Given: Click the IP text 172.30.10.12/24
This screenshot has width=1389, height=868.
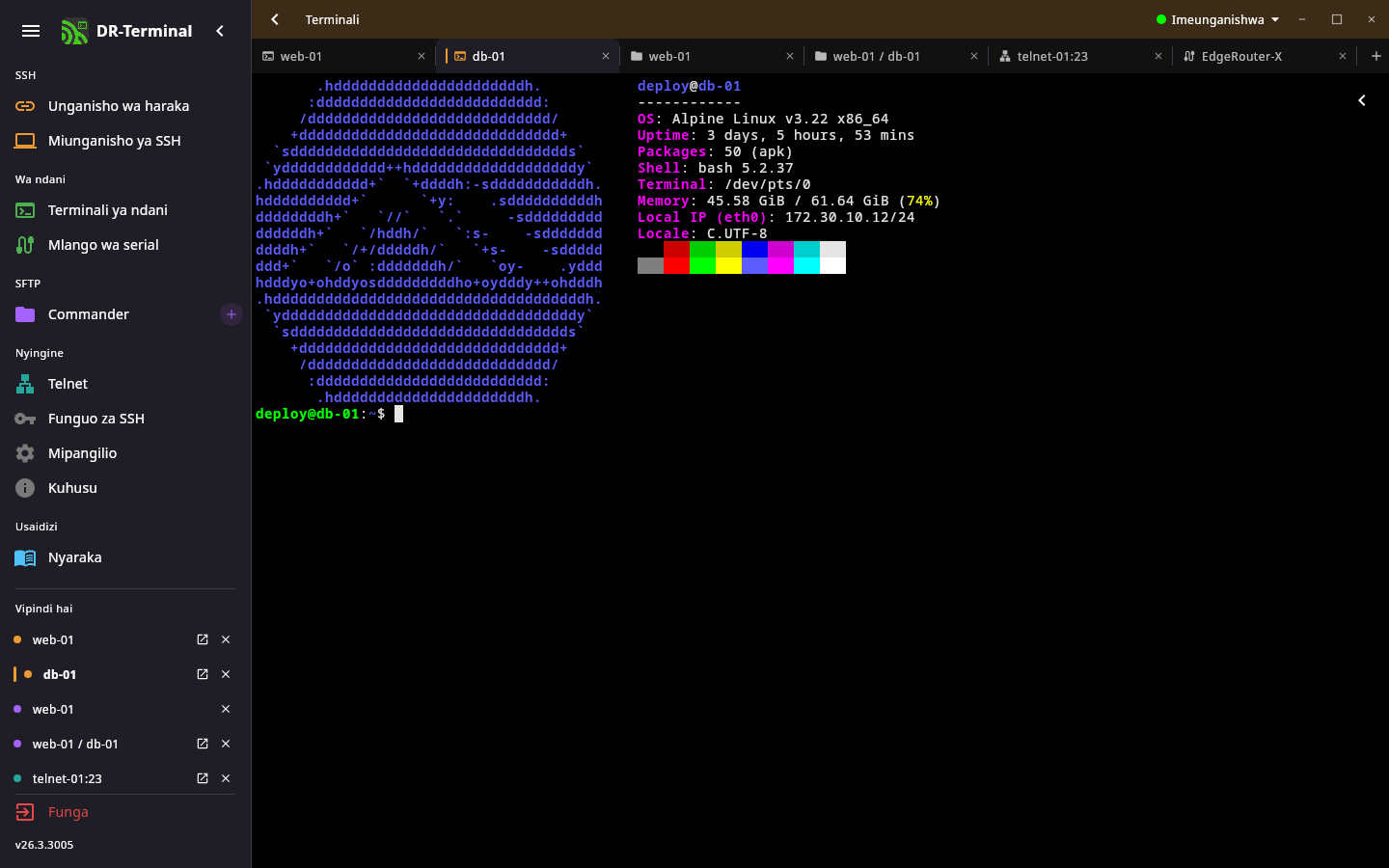Looking at the screenshot, I should coord(850,217).
